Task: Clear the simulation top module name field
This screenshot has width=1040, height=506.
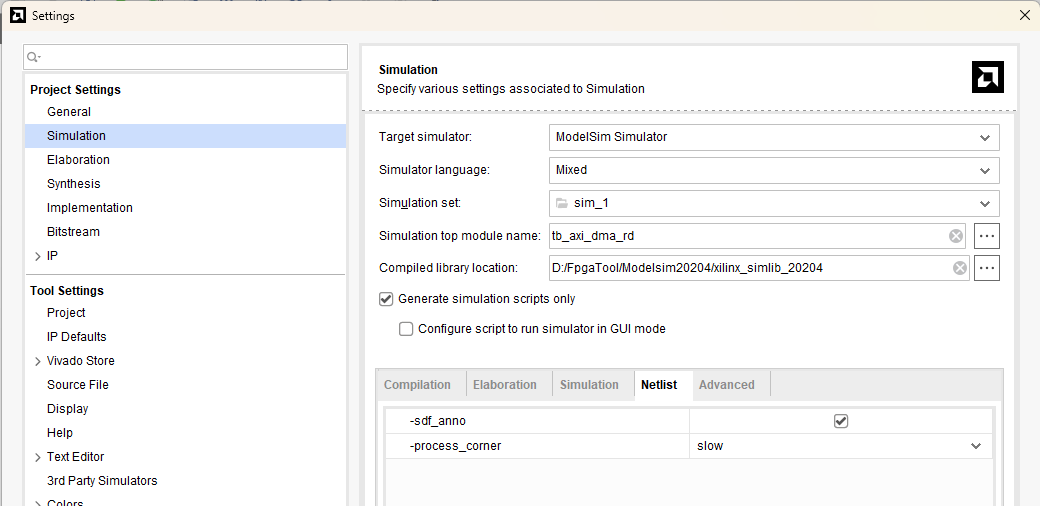Action: click(955, 236)
